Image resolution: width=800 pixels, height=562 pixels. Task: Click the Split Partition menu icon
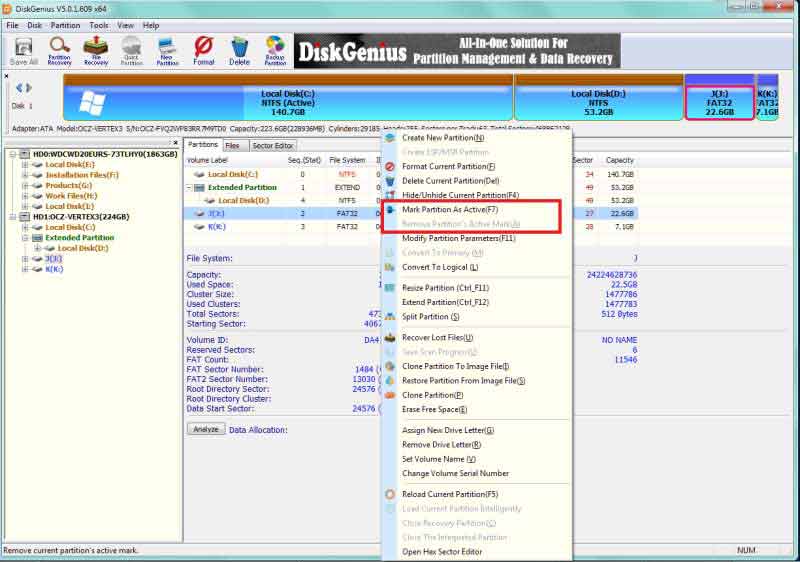point(390,317)
